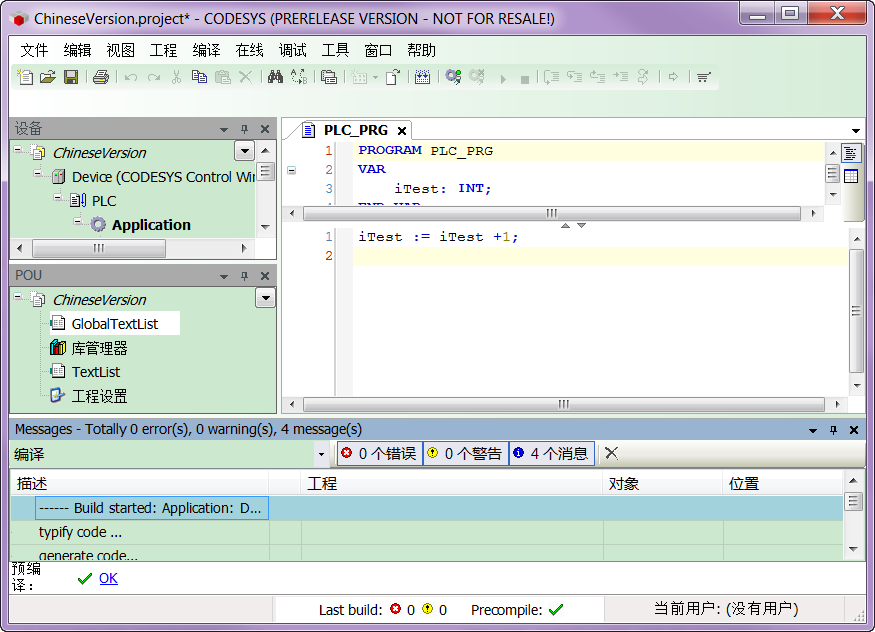
Task: Close the PLC_PRG editor tab
Action: [402, 131]
